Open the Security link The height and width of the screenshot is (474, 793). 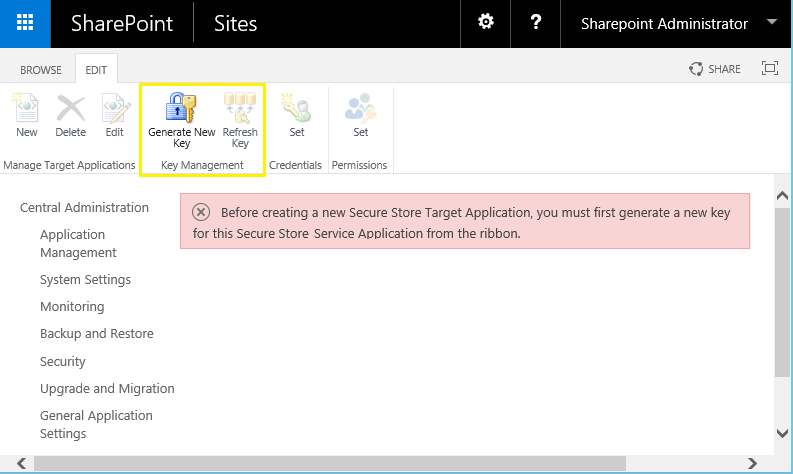tap(63, 361)
